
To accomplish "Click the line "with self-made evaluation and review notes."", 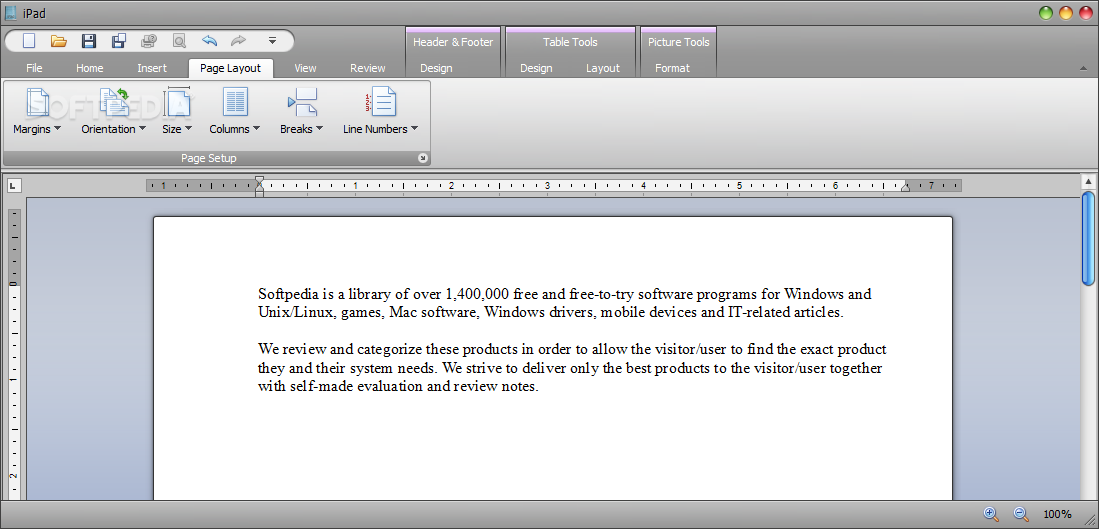I will click(398, 386).
